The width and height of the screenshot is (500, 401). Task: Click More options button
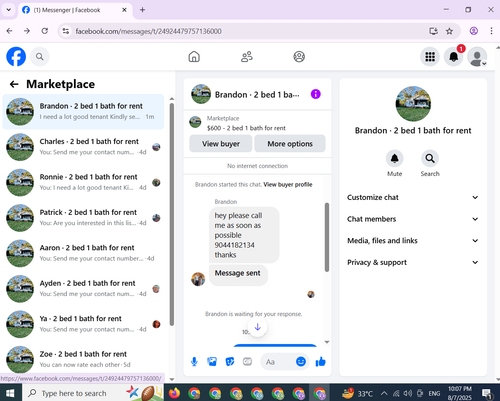290,144
